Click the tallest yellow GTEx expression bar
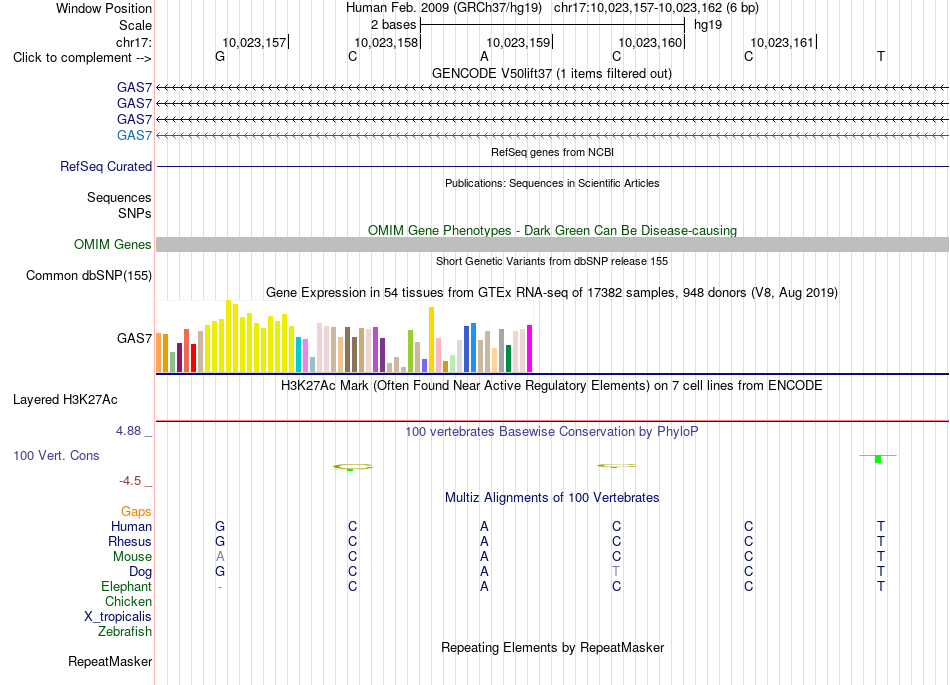The image size is (950, 685). click(x=228, y=336)
